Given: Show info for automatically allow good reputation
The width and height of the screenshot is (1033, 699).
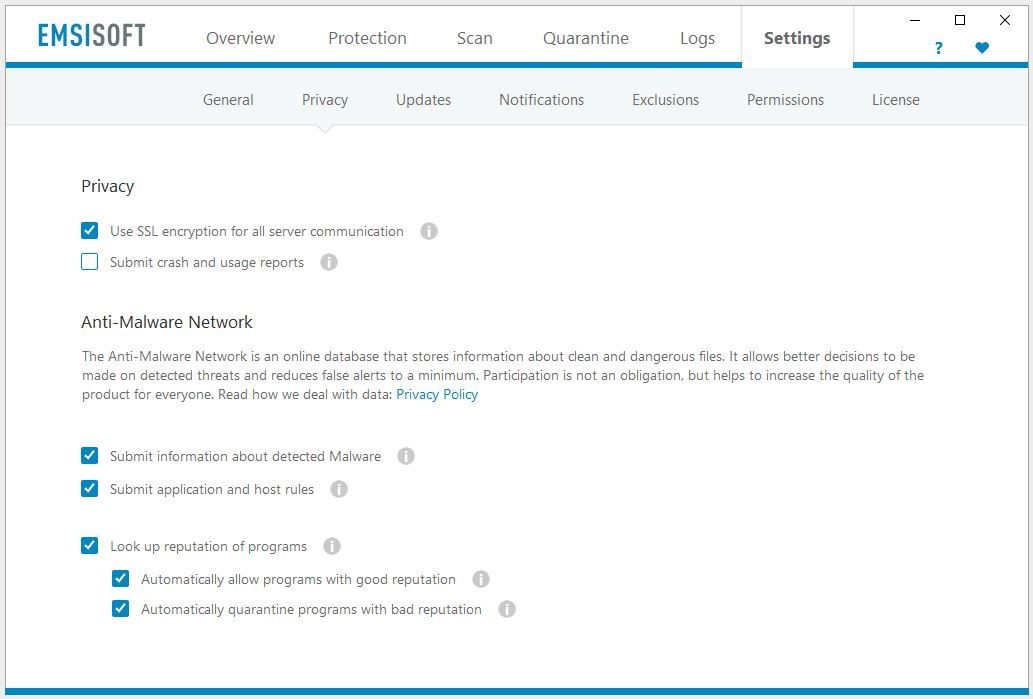Looking at the screenshot, I should [x=481, y=579].
